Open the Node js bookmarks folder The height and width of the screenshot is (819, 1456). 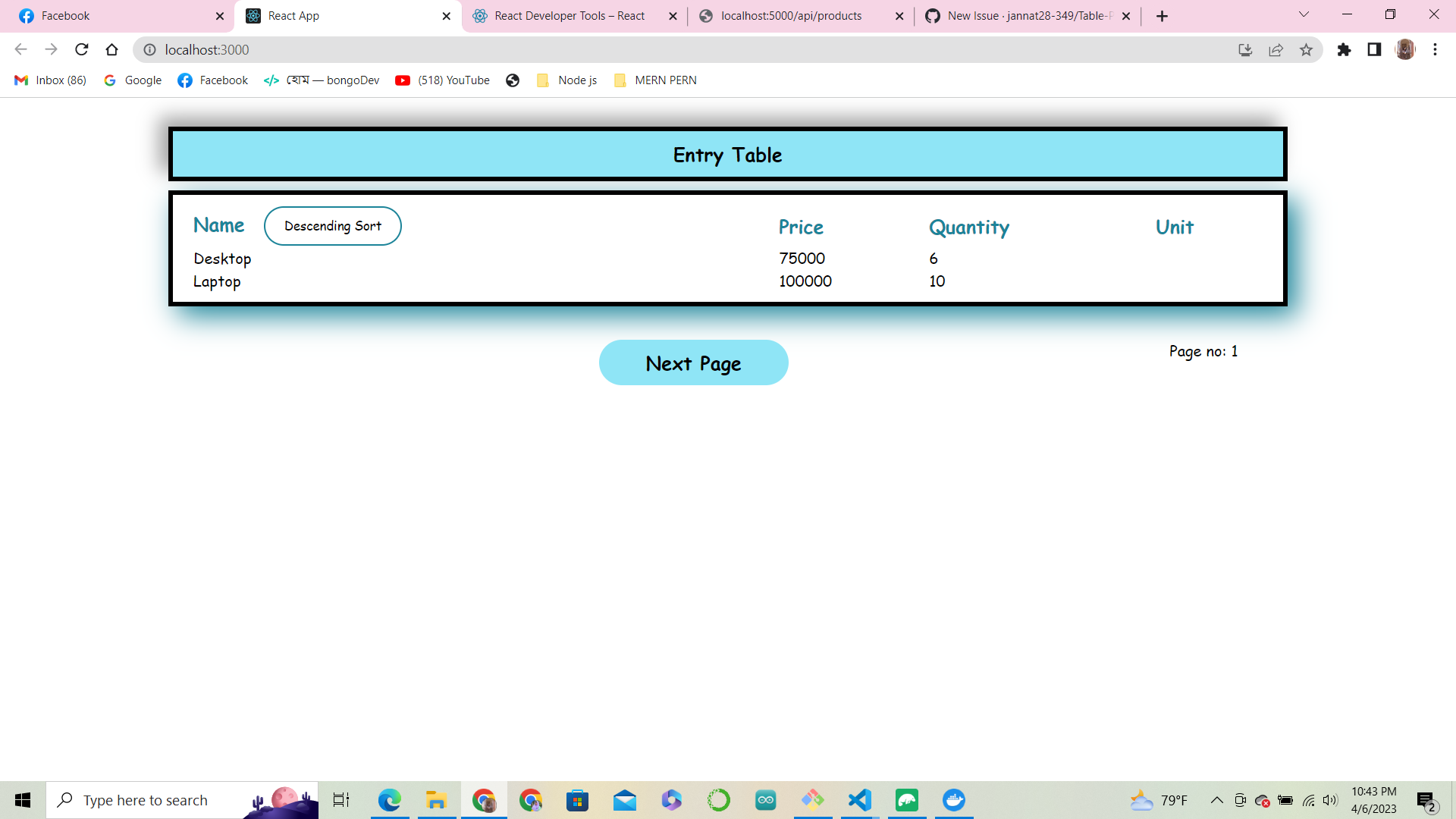tap(566, 80)
